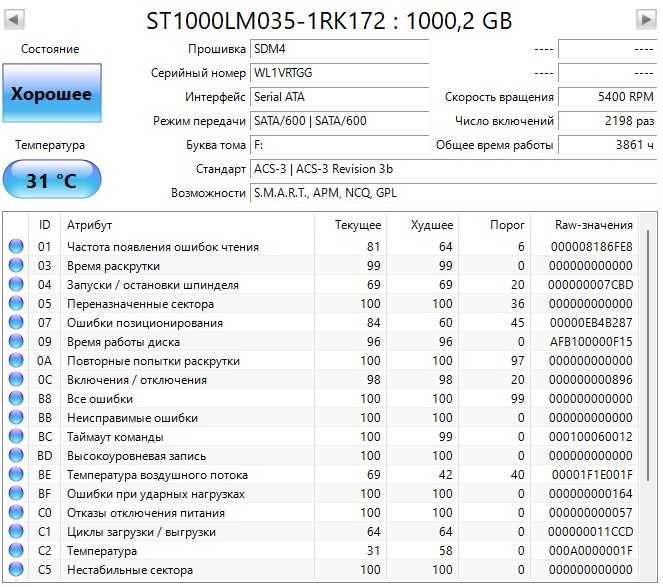Select Переназначенные сектора row

click(x=321, y=304)
